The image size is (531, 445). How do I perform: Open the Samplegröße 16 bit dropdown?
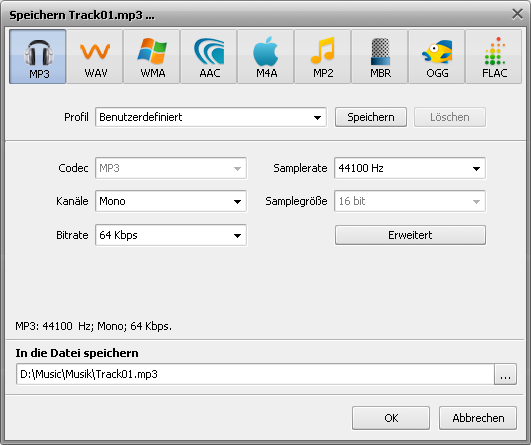click(410, 201)
